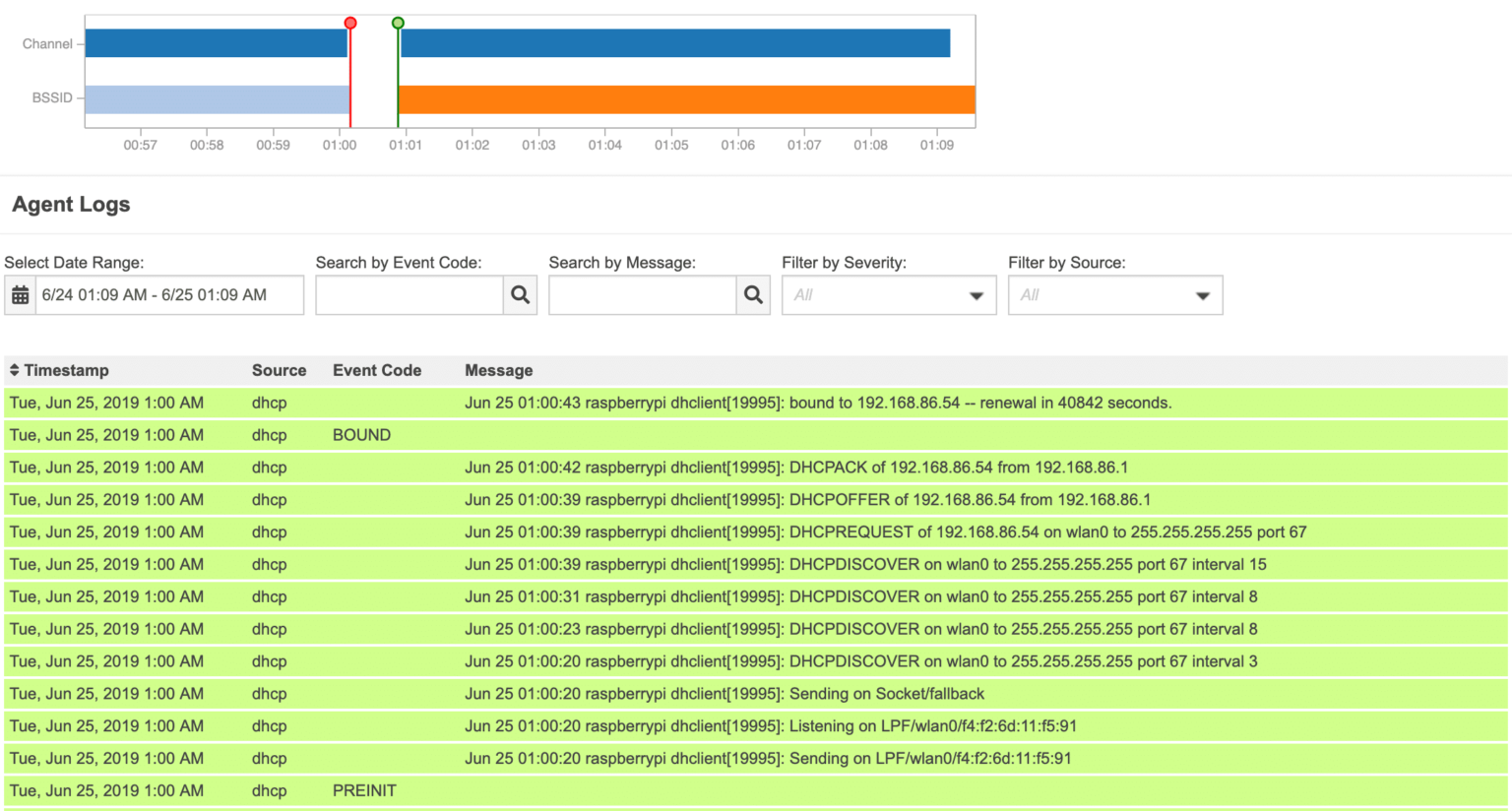Click the light blue BSSID bar segment
The image size is (1512, 811).
pos(218,99)
